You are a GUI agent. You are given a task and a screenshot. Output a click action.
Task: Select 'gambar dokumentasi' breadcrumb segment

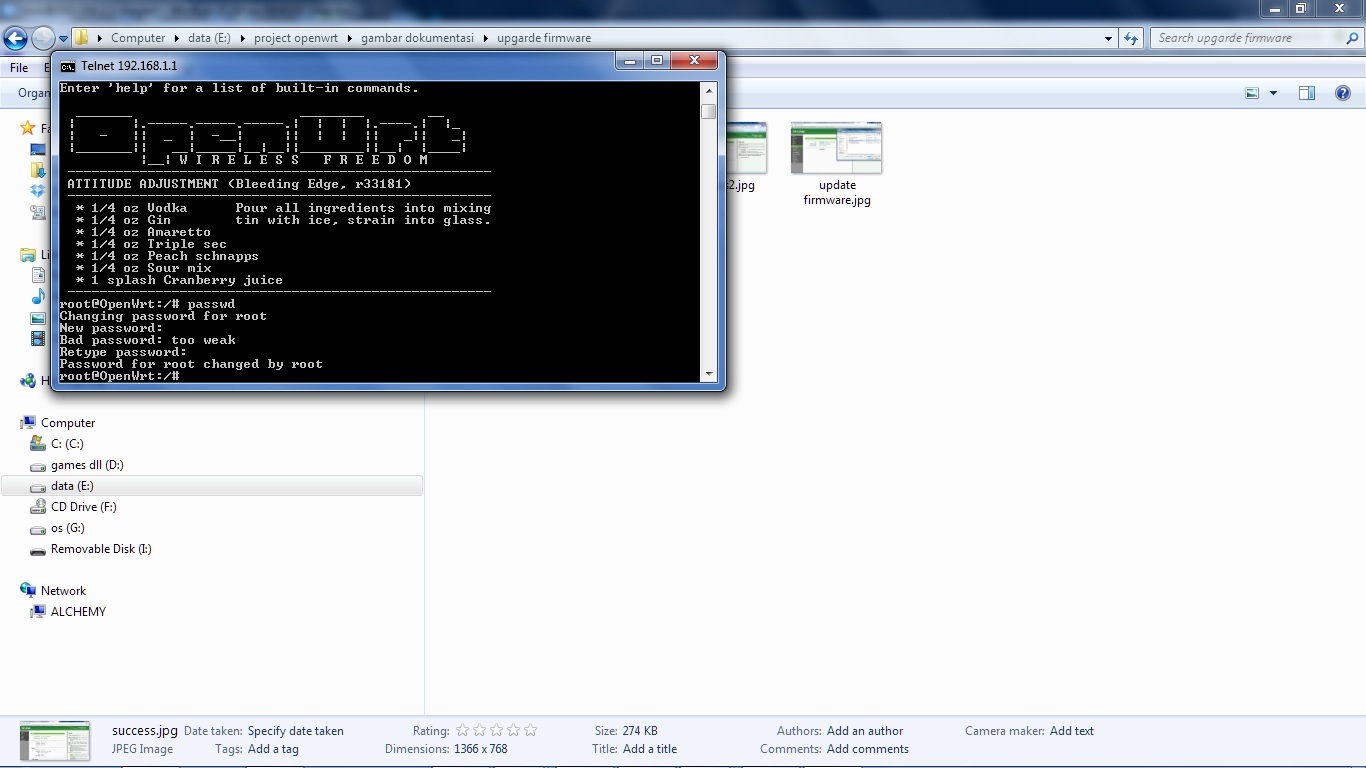pos(417,38)
